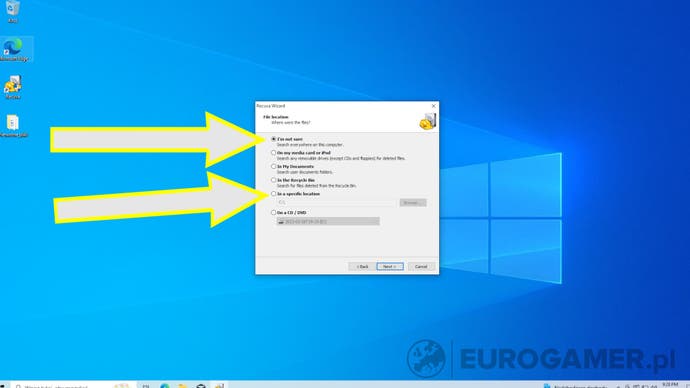Open Microsoft Store from the taskbar
The image size is (690, 388).
click(201, 385)
